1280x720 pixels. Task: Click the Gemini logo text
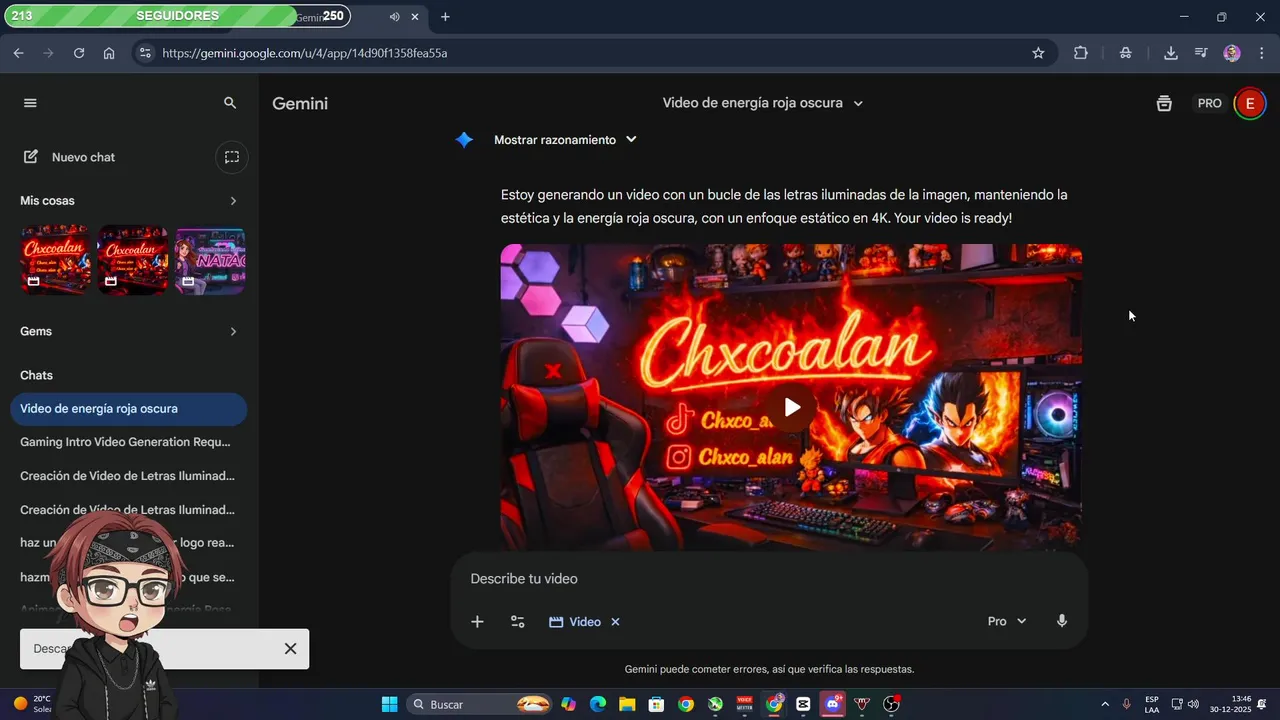300,104
